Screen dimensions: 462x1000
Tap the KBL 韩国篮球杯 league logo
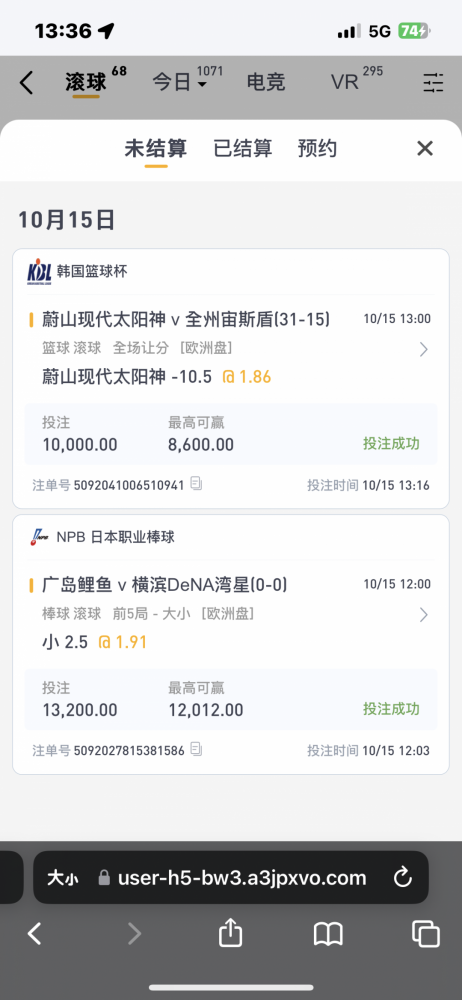pyautogui.click(x=40, y=271)
